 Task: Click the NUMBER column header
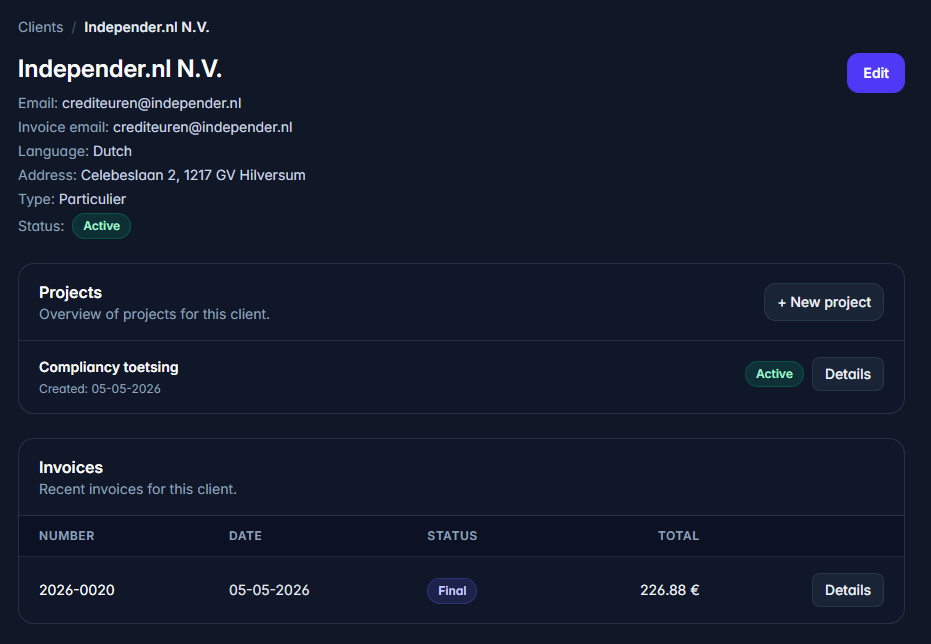click(66, 536)
